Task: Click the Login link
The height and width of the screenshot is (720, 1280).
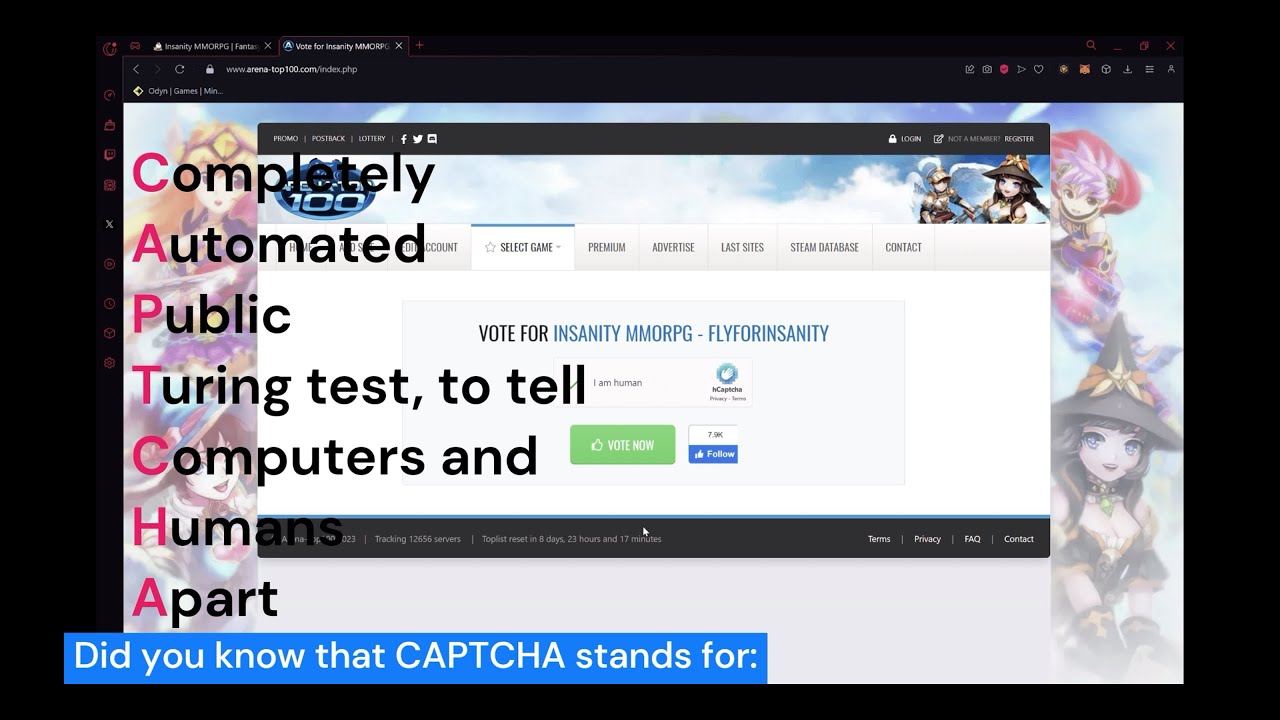Action: click(x=905, y=139)
